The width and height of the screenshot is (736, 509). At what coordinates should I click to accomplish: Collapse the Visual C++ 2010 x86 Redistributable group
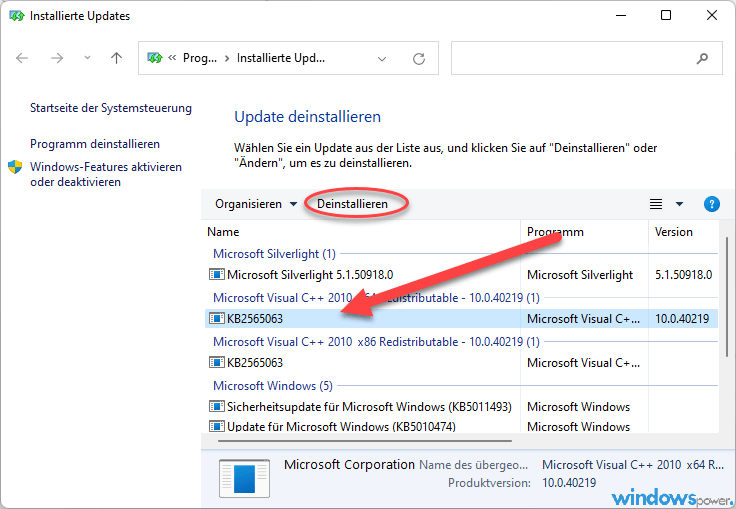pos(376,342)
